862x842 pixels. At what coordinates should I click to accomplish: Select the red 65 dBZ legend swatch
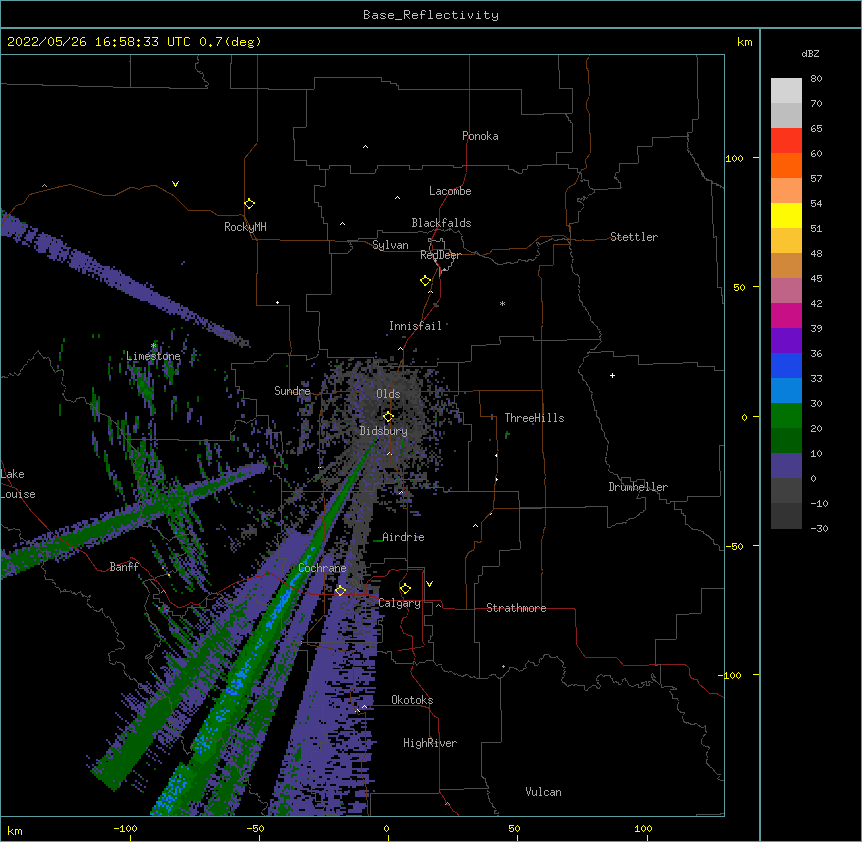(x=786, y=141)
